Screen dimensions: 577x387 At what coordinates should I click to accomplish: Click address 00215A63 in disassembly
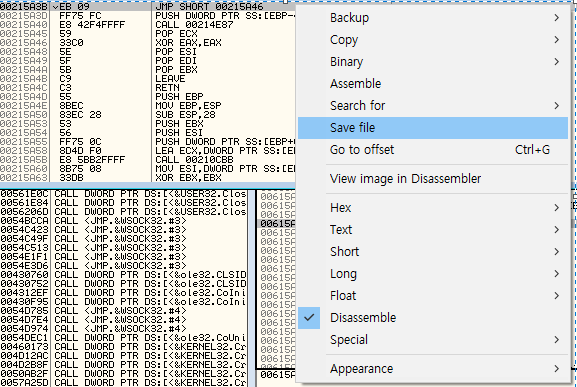tap(24, 178)
